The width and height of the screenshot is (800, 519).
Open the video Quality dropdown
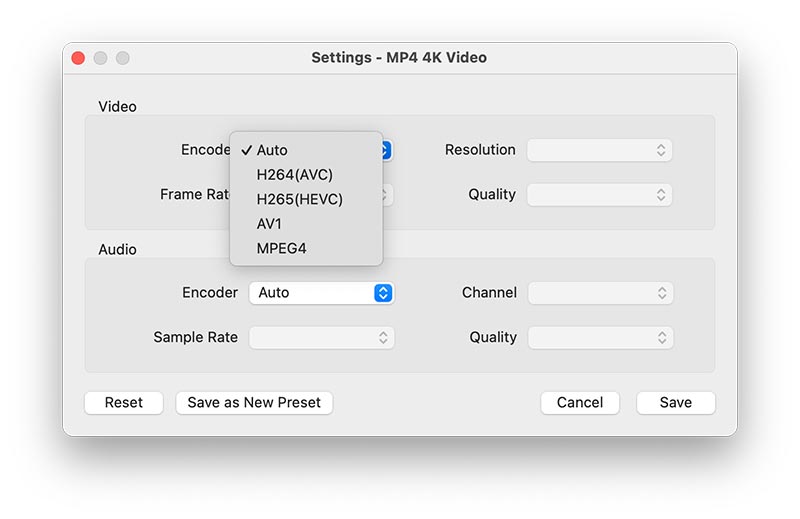599,194
